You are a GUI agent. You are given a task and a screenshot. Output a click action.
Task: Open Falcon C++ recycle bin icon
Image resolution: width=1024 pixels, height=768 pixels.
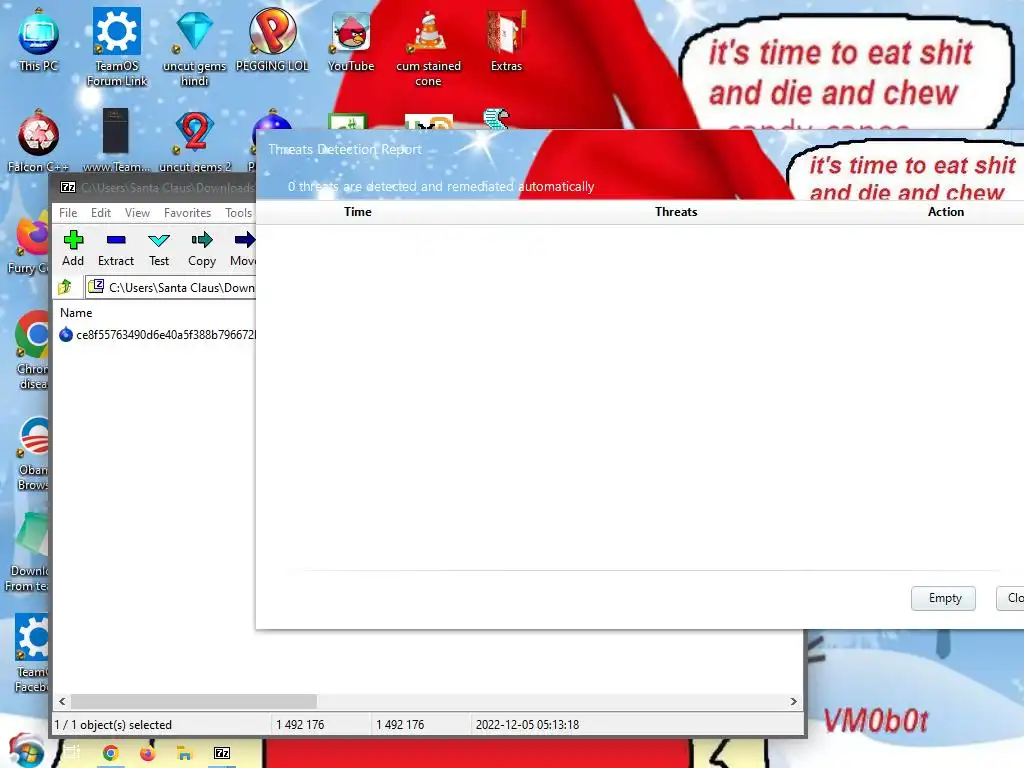38,140
